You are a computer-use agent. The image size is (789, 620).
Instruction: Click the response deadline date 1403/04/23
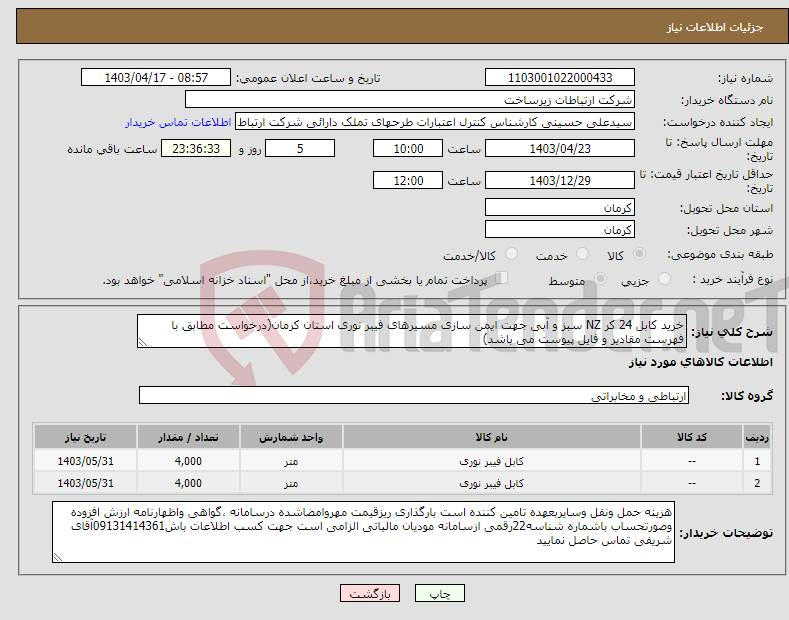coord(560,148)
